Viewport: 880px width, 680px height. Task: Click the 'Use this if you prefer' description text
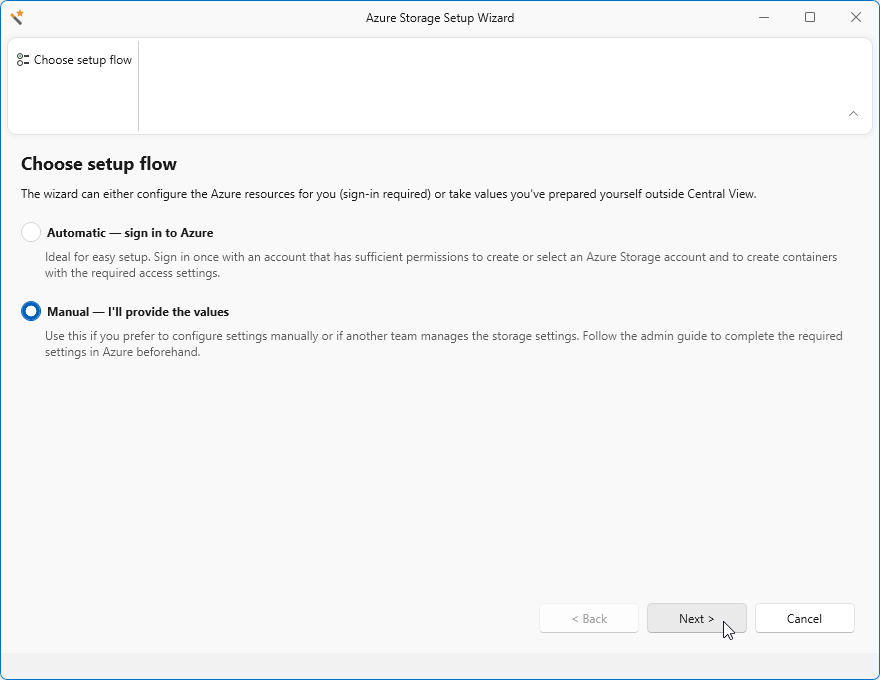(443, 344)
